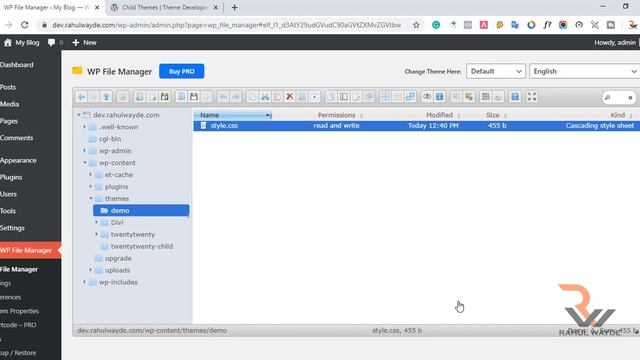The image size is (640, 360).
Task: Click the Rename toolbar icon
Action: [344, 97]
